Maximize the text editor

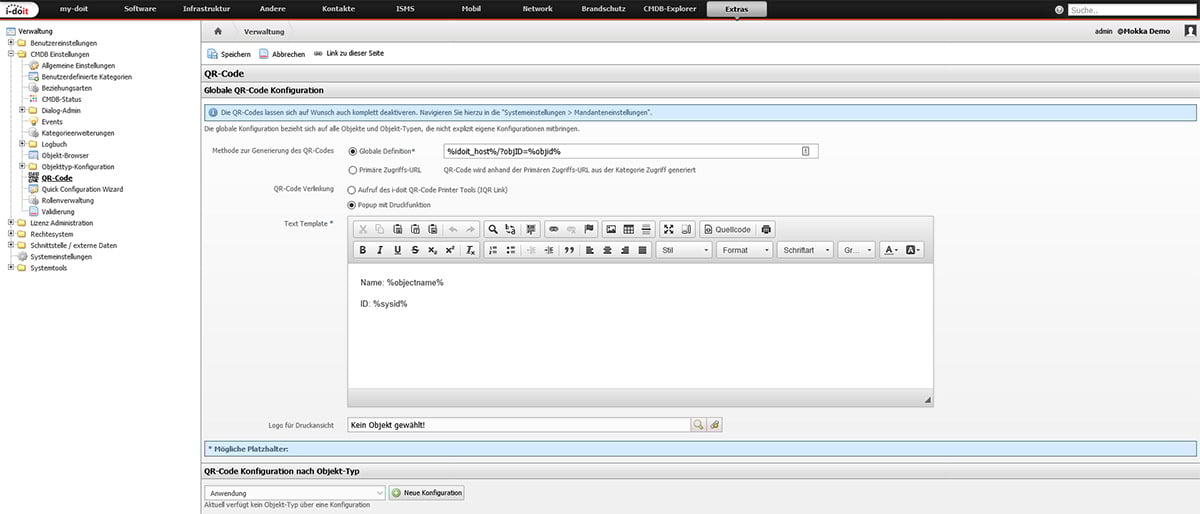click(669, 229)
